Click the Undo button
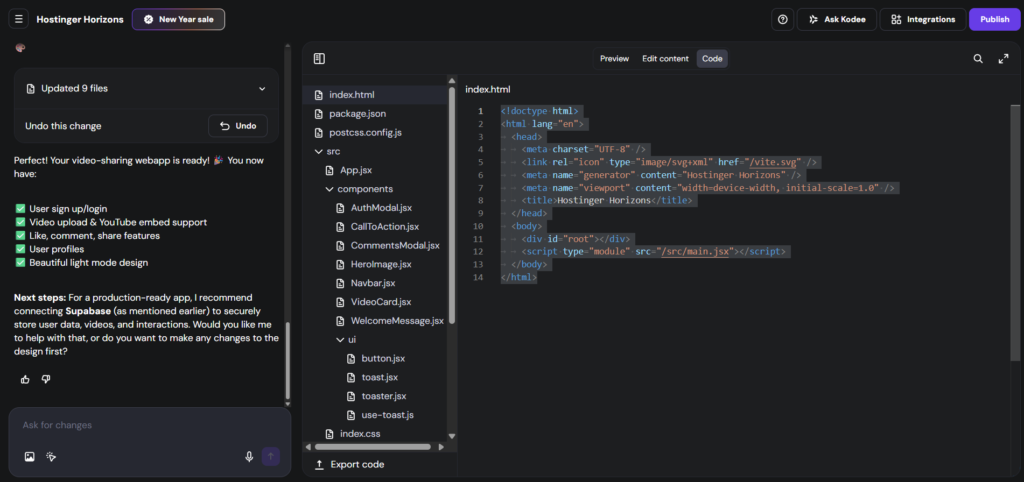1024x482 pixels. point(238,126)
